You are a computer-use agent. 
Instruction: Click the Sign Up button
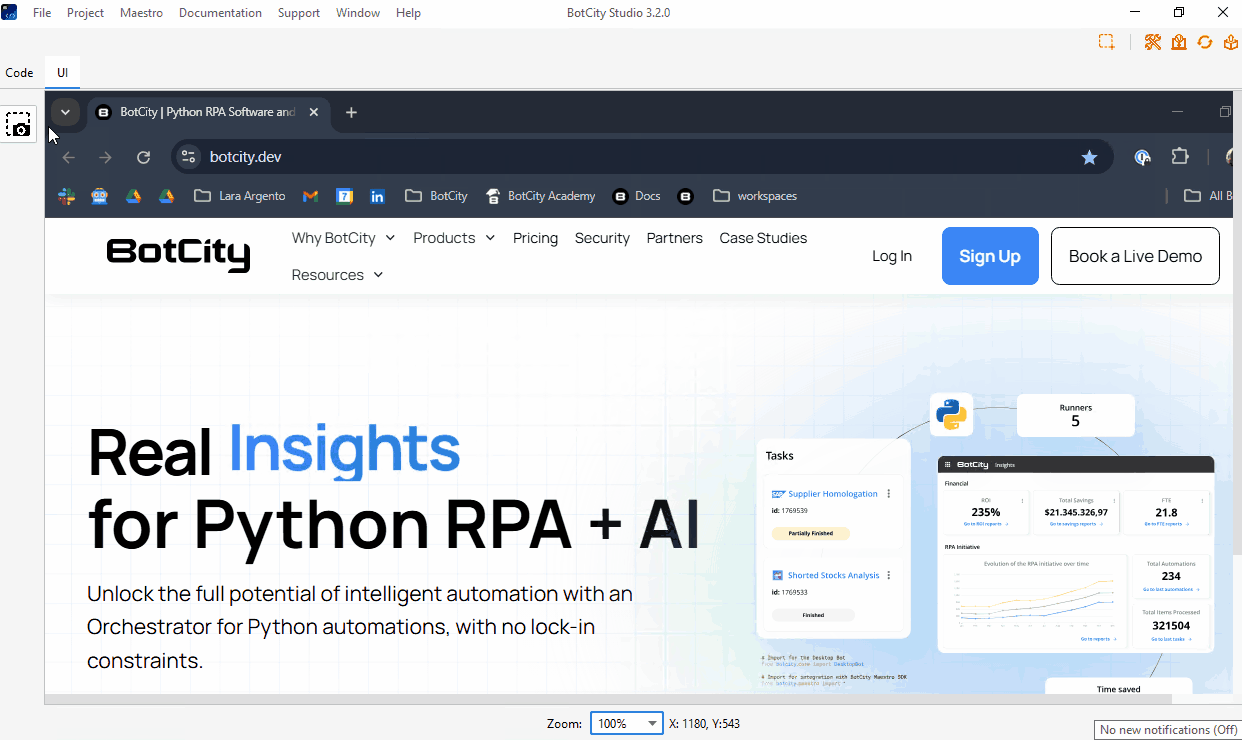coord(990,256)
